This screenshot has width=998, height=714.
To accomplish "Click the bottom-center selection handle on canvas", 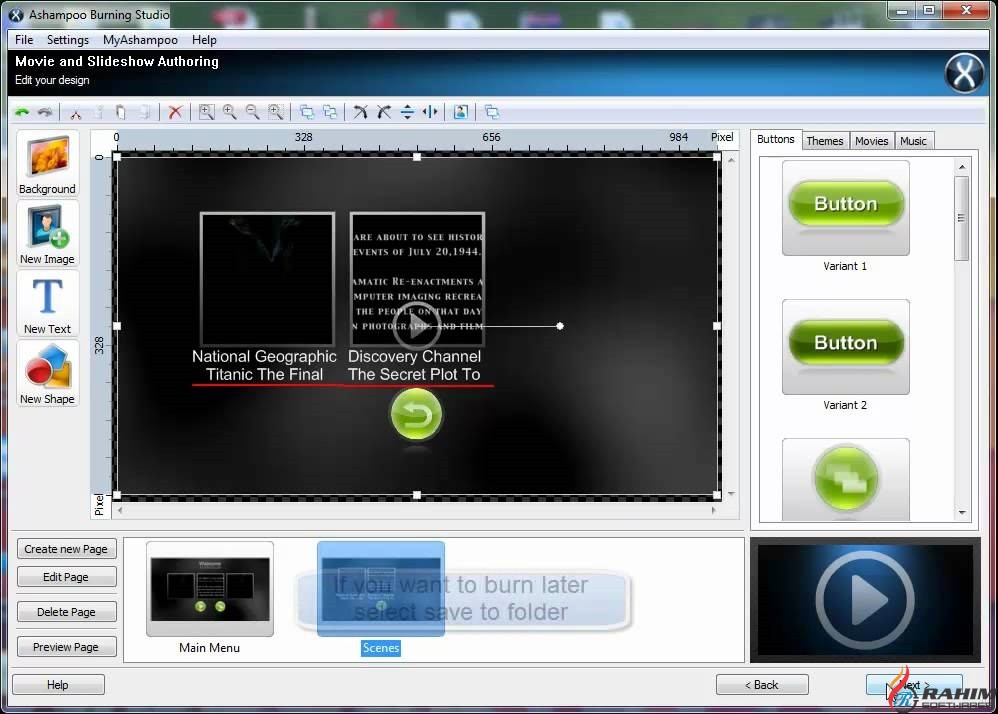I will (x=417, y=495).
